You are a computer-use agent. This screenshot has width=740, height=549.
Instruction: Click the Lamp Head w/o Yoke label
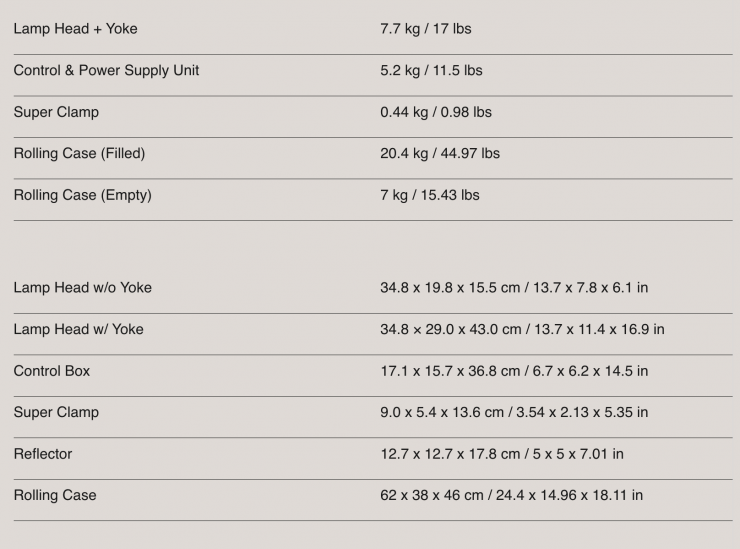click(82, 288)
